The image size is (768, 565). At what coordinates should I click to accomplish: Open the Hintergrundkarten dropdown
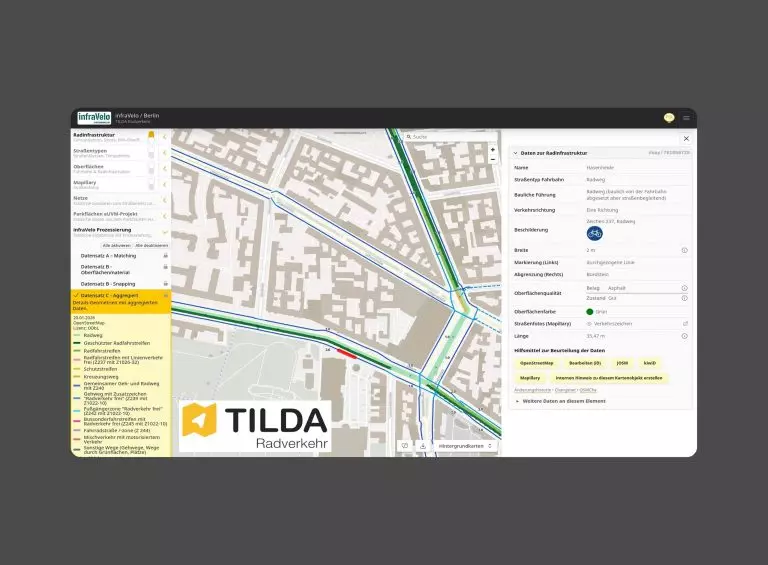click(x=465, y=446)
